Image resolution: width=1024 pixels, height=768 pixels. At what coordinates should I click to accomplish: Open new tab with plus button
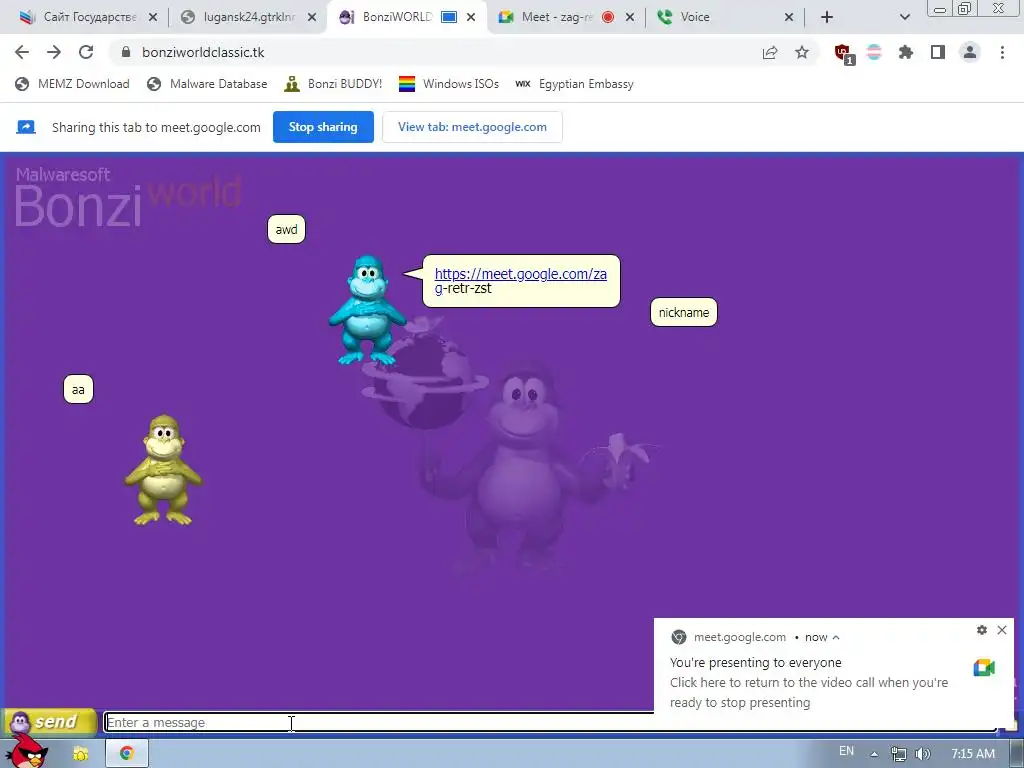click(827, 17)
